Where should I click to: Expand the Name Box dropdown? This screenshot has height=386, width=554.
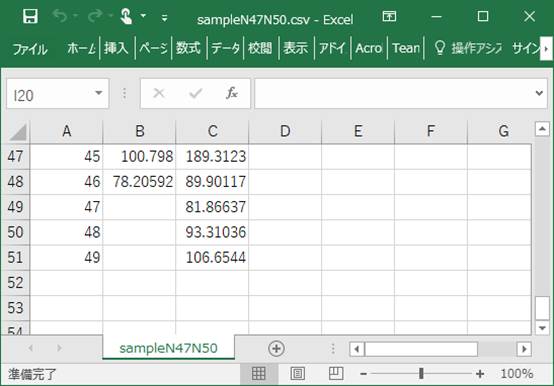(99, 93)
